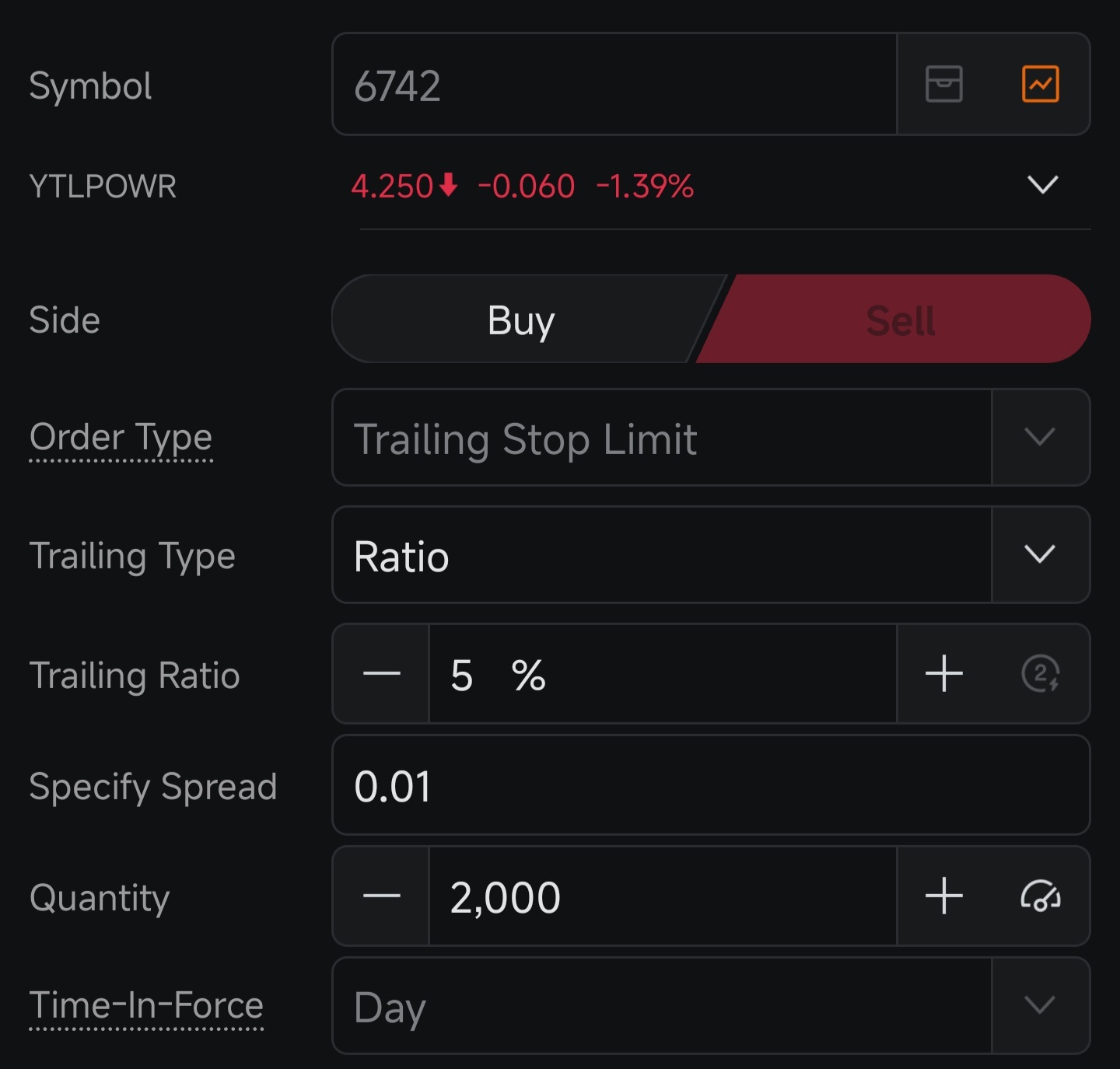This screenshot has width=1120, height=1069.
Task: Open the Time-In-Force Day dropdown
Action: click(711, 1006)
